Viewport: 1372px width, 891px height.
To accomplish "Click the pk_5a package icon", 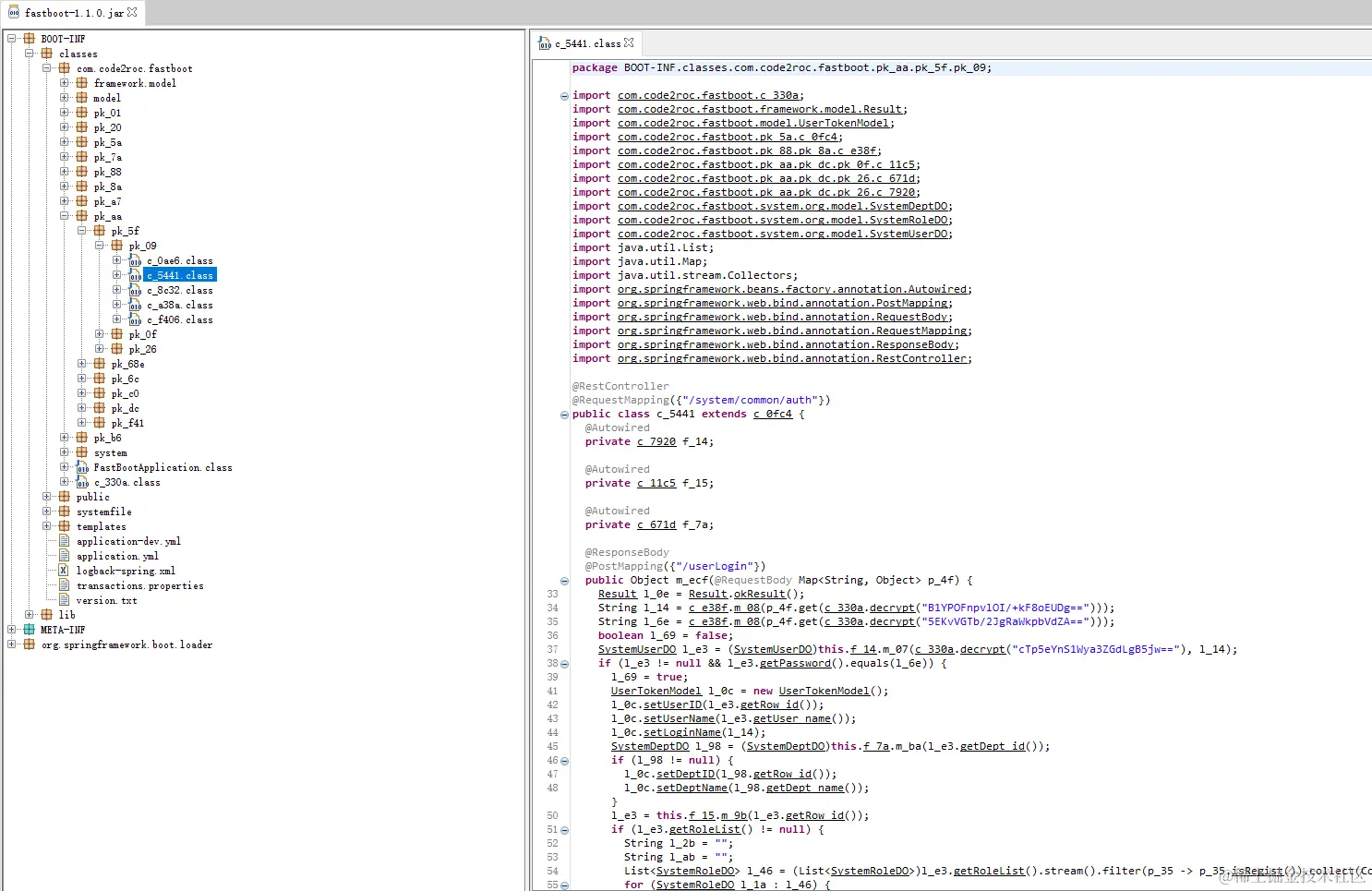I will tap(81, 142).
